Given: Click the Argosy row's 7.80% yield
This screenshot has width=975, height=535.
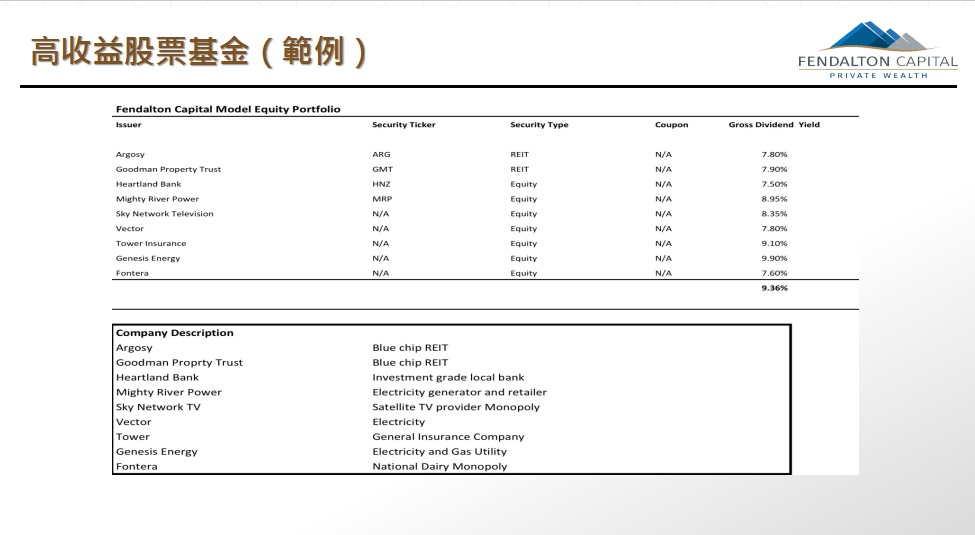Looking at the screenshot, I should [774, 154].
